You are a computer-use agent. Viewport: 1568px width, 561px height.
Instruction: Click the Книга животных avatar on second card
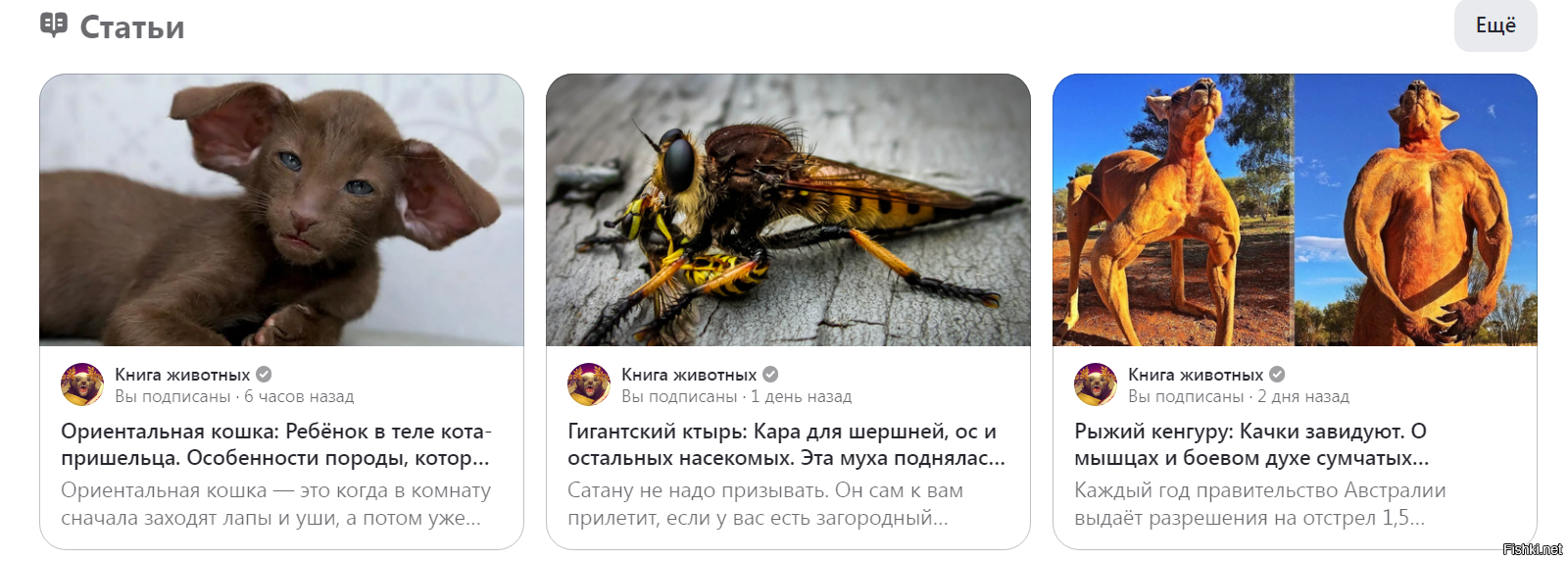pos(589,384)
